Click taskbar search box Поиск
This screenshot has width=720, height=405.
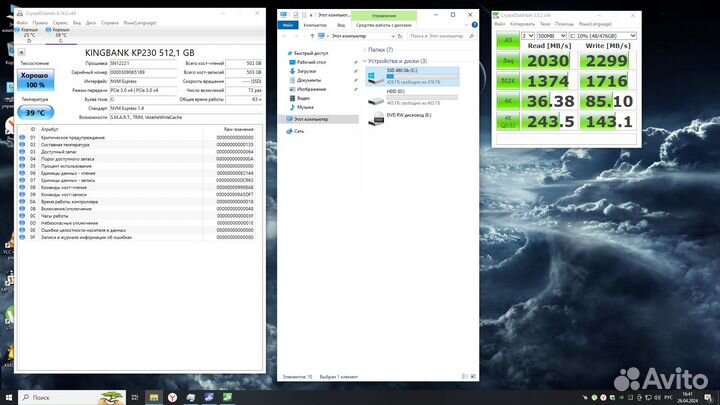(x=72, y=397)
